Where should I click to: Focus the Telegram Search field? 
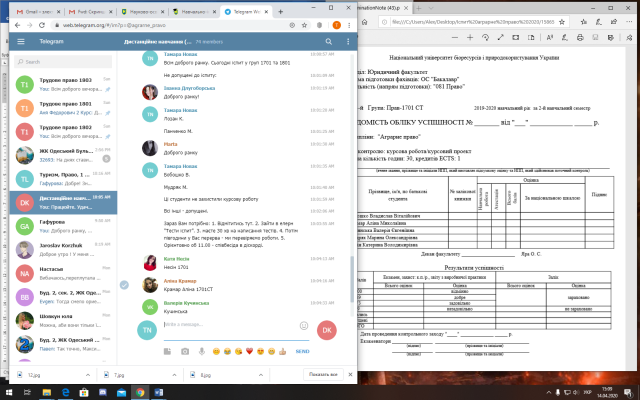coord(63,62)
